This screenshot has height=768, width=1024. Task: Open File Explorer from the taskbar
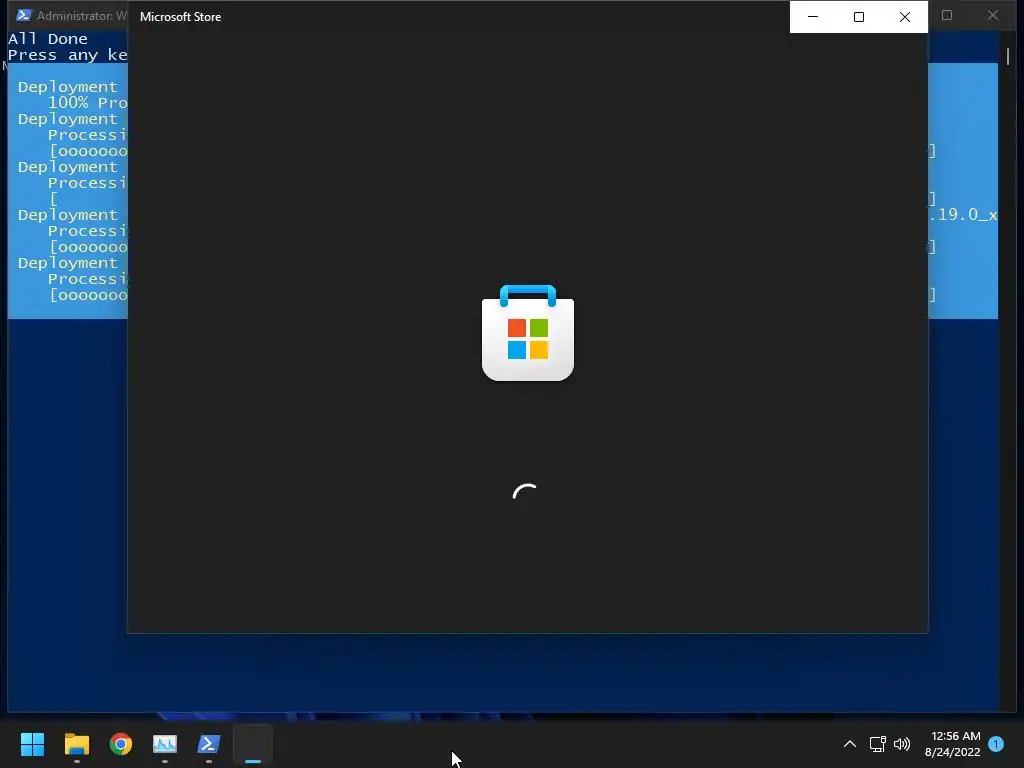[76, 744]
